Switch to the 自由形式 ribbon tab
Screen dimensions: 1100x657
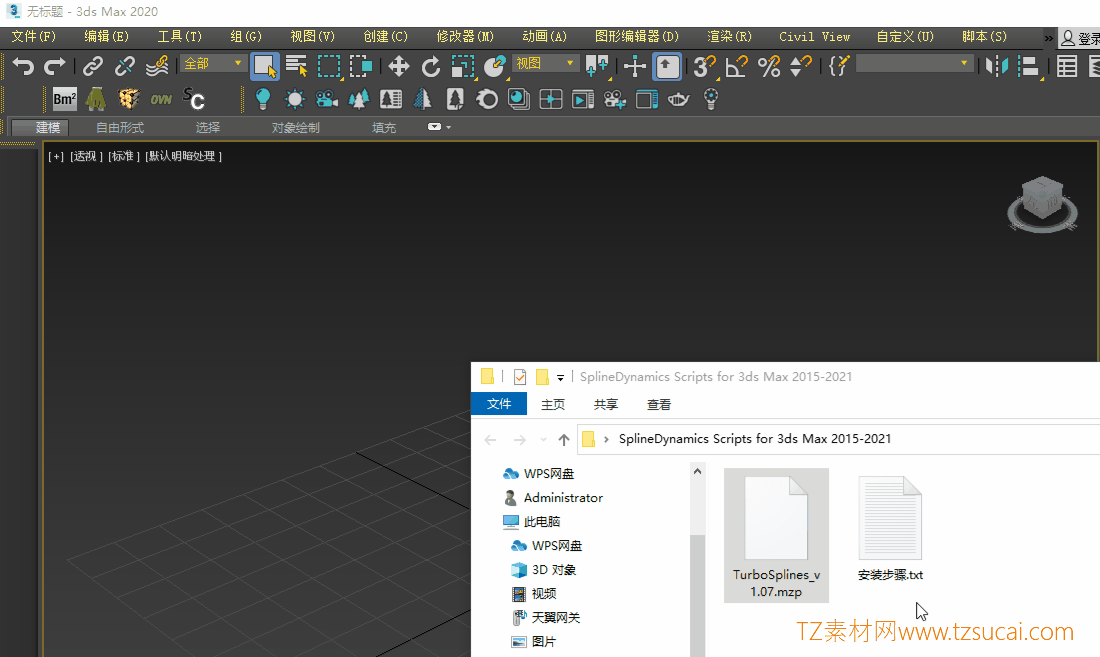pos(120,128)
